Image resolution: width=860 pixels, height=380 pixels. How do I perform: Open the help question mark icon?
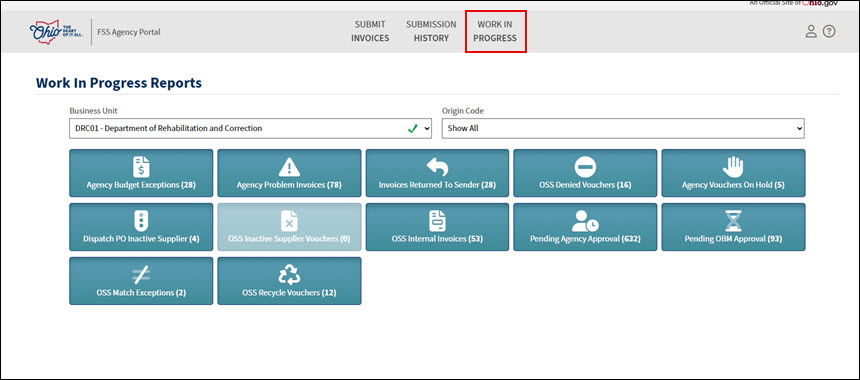click(x=829, y=31)
